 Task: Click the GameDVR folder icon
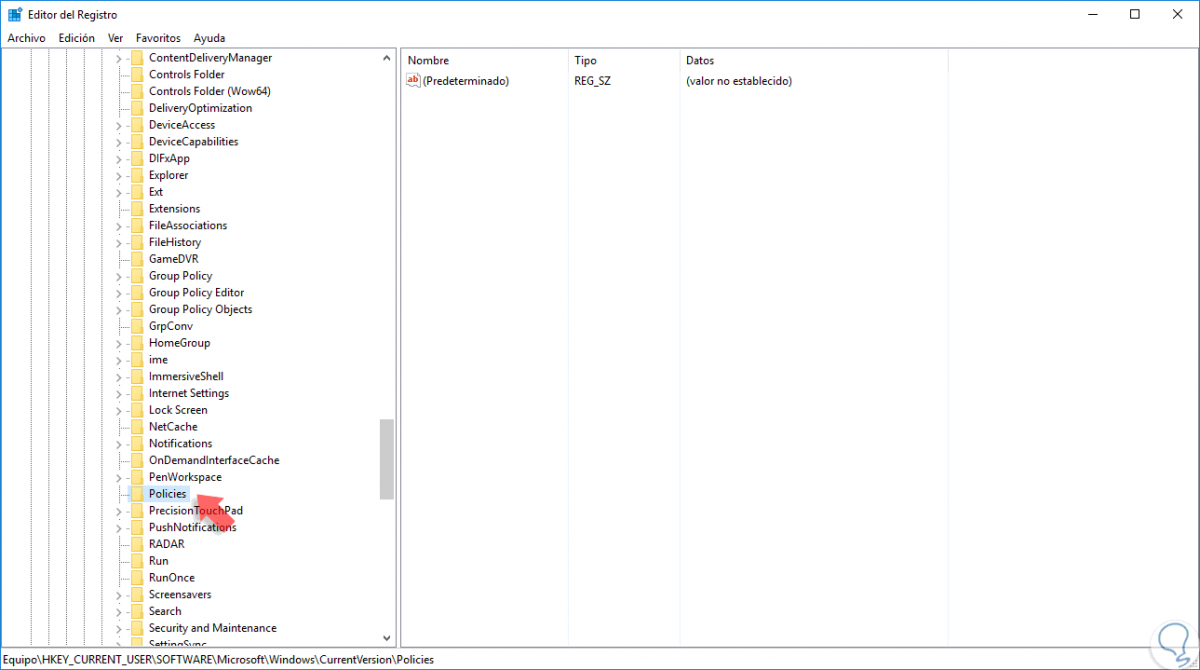point(137,259)
